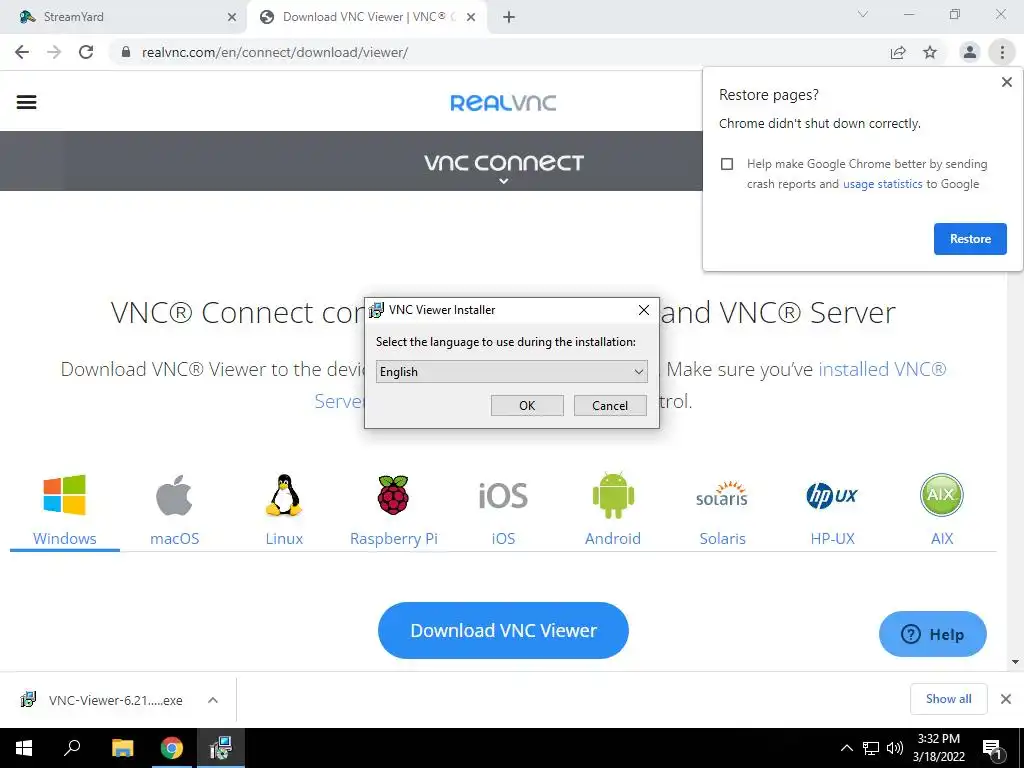Click the Raspberry Pi label link
The width and height of the screenshot is (1024, 768).
pos(393,539)
